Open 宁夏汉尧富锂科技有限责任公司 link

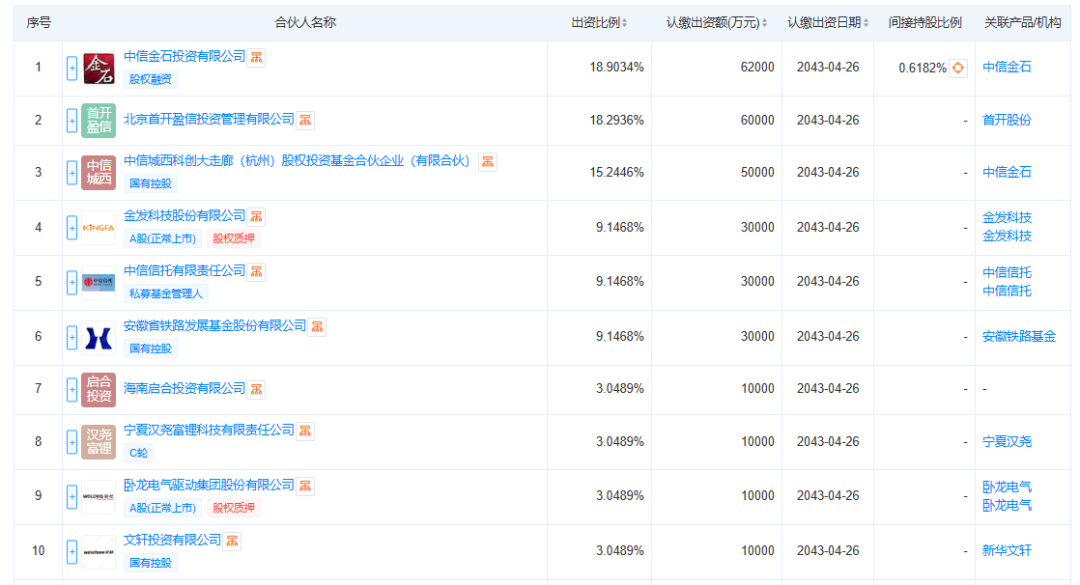pos(209,430)
